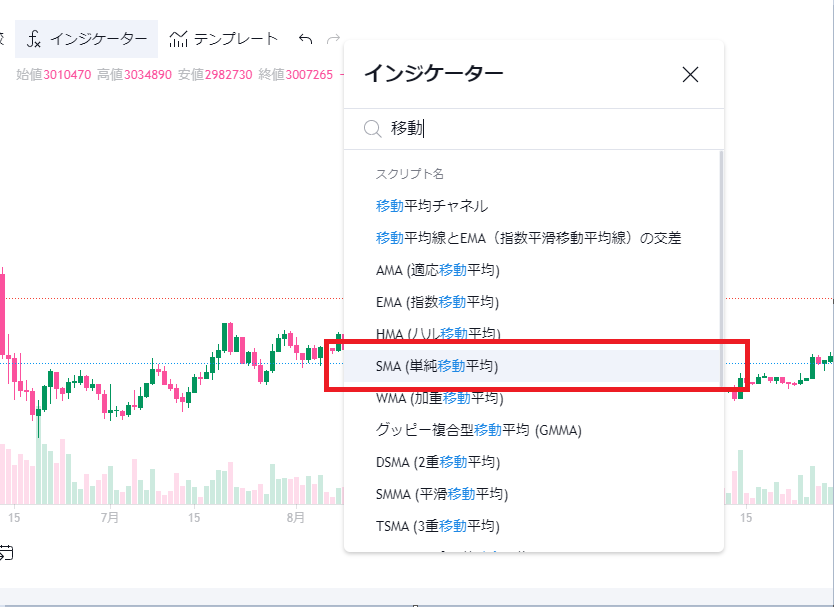Add EMA (指数移動平均) indicator

tap(437, 302)
